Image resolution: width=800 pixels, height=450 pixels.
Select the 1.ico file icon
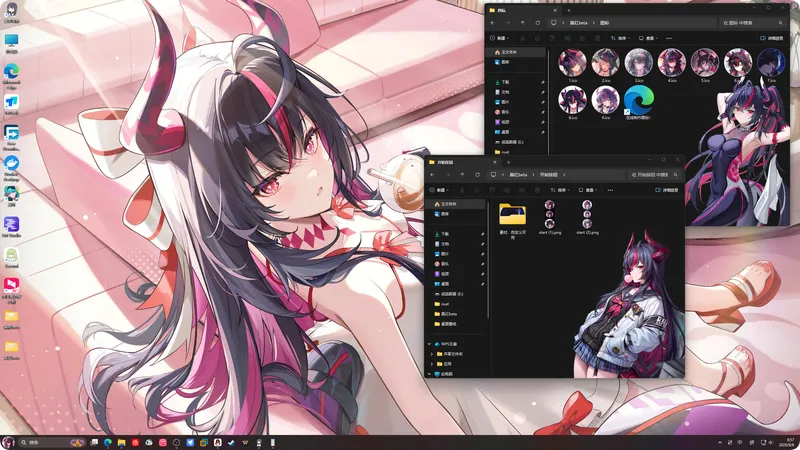(572, 63)
